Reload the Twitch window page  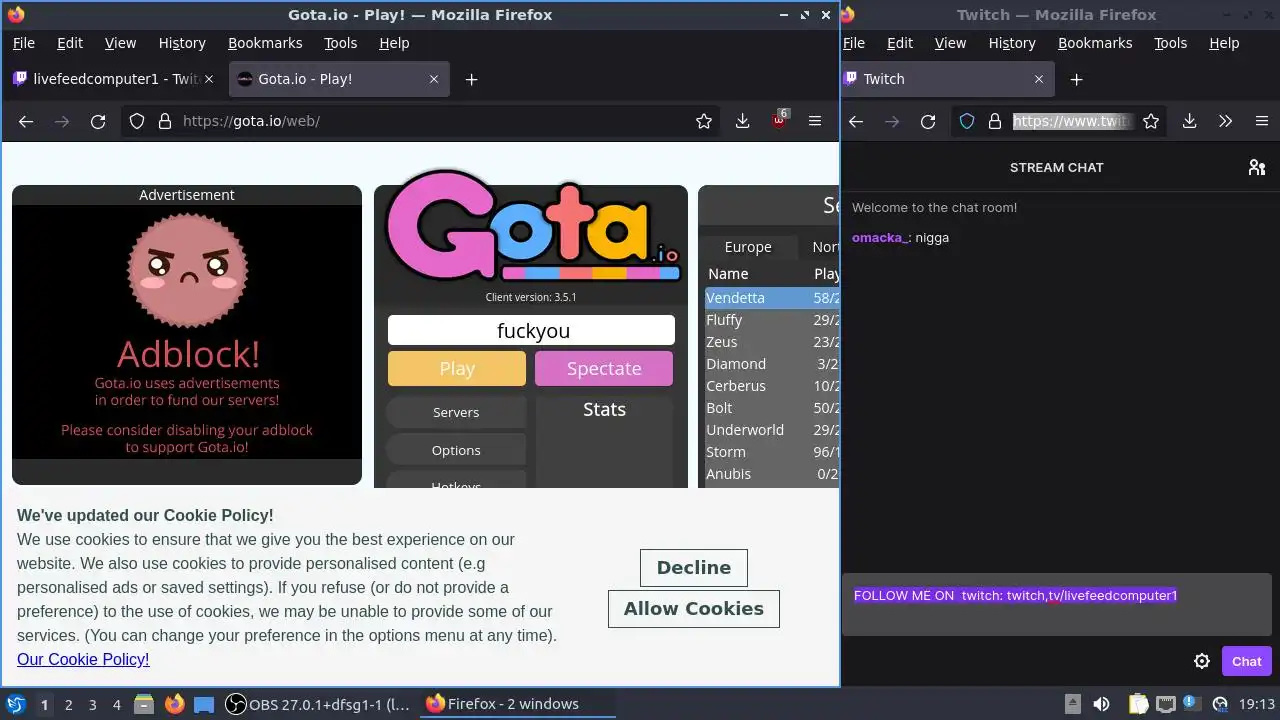(x=928, y=121)
